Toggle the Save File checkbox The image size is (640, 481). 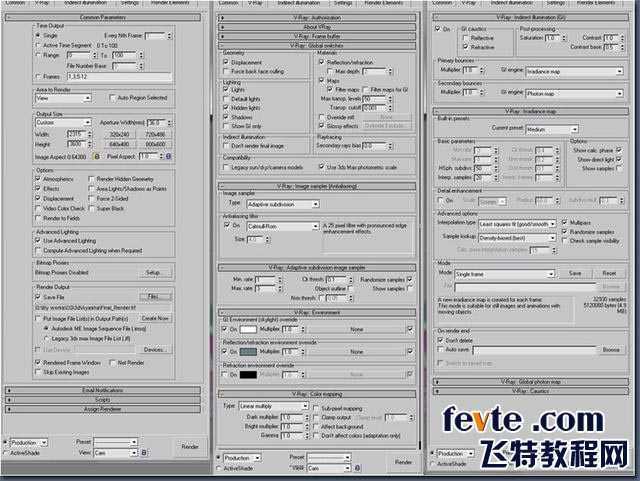pos(38,297)
